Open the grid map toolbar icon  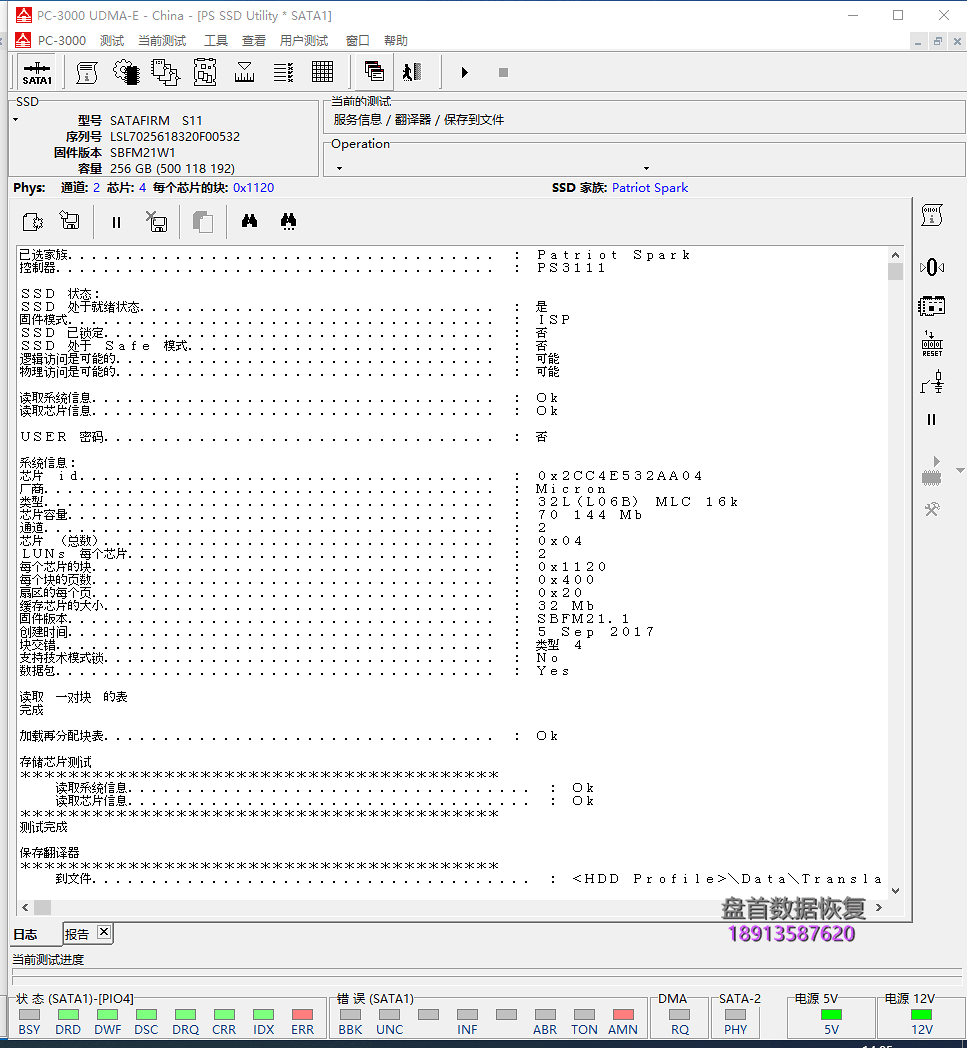pos(322,72)
